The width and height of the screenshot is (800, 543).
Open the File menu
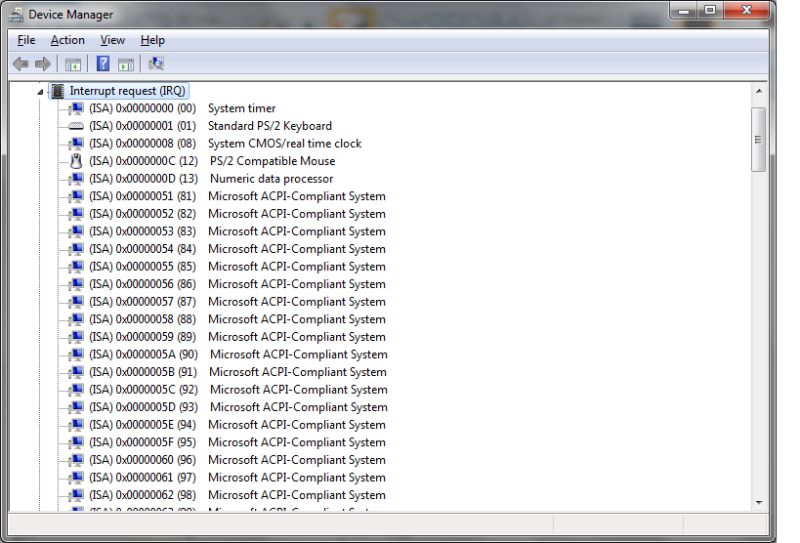[x=26, y=40]
